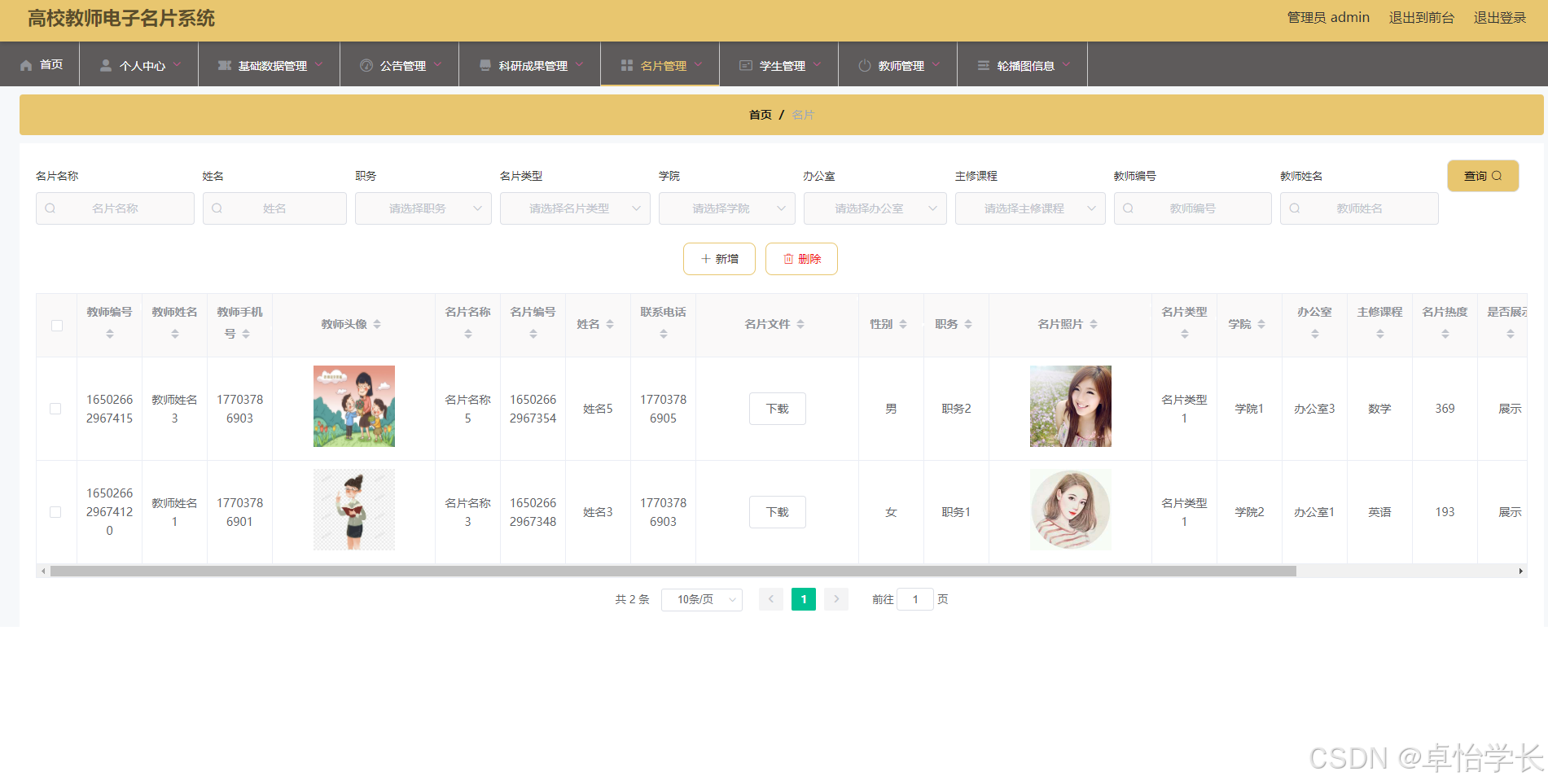Sort by 职务 column arrows

[968, 324]
